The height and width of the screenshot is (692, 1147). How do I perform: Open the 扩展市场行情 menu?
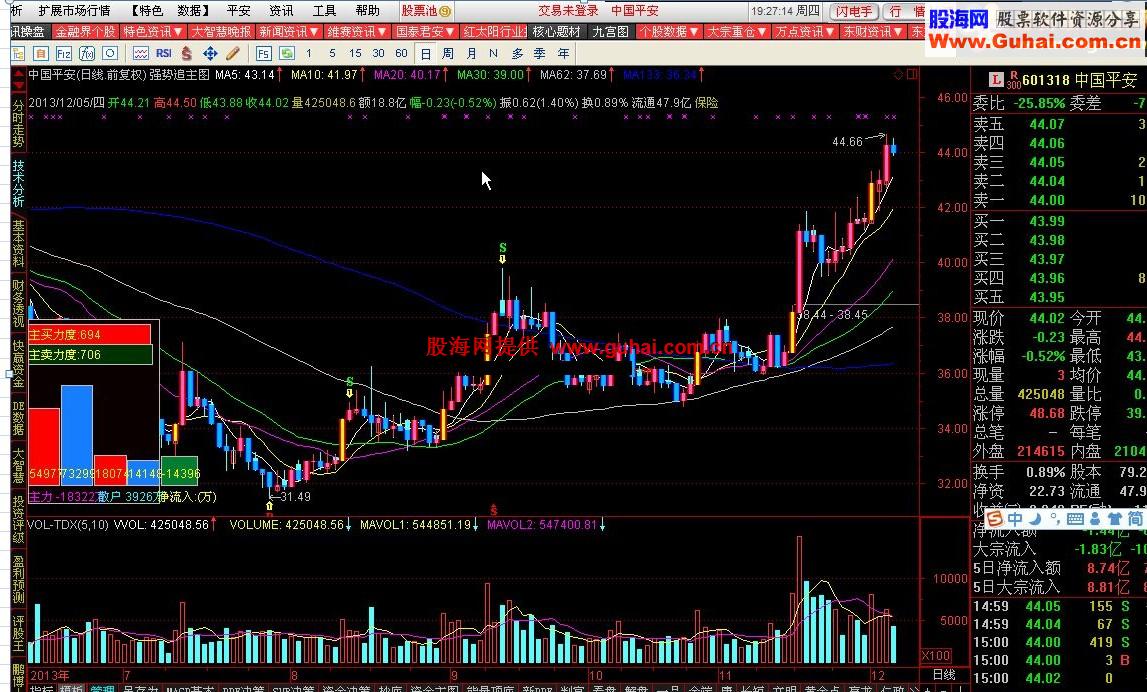point(75,11)
